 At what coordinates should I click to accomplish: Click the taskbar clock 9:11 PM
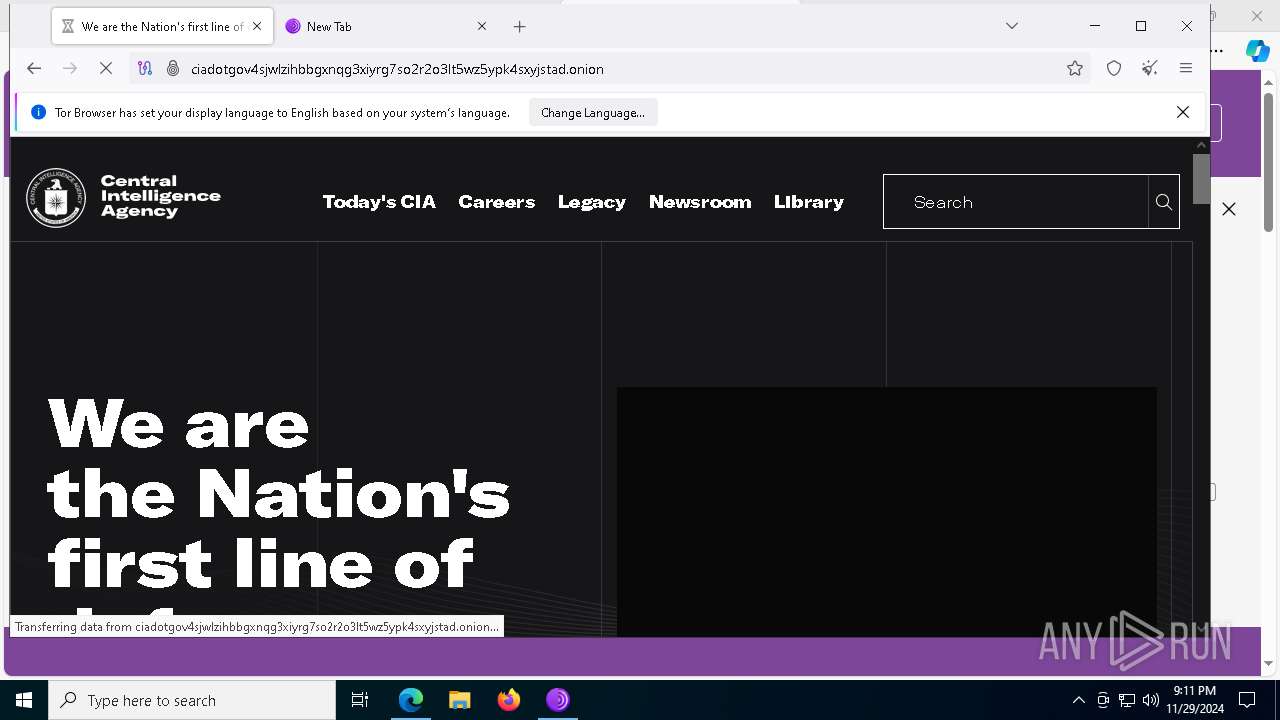(x=1194, y=691)
